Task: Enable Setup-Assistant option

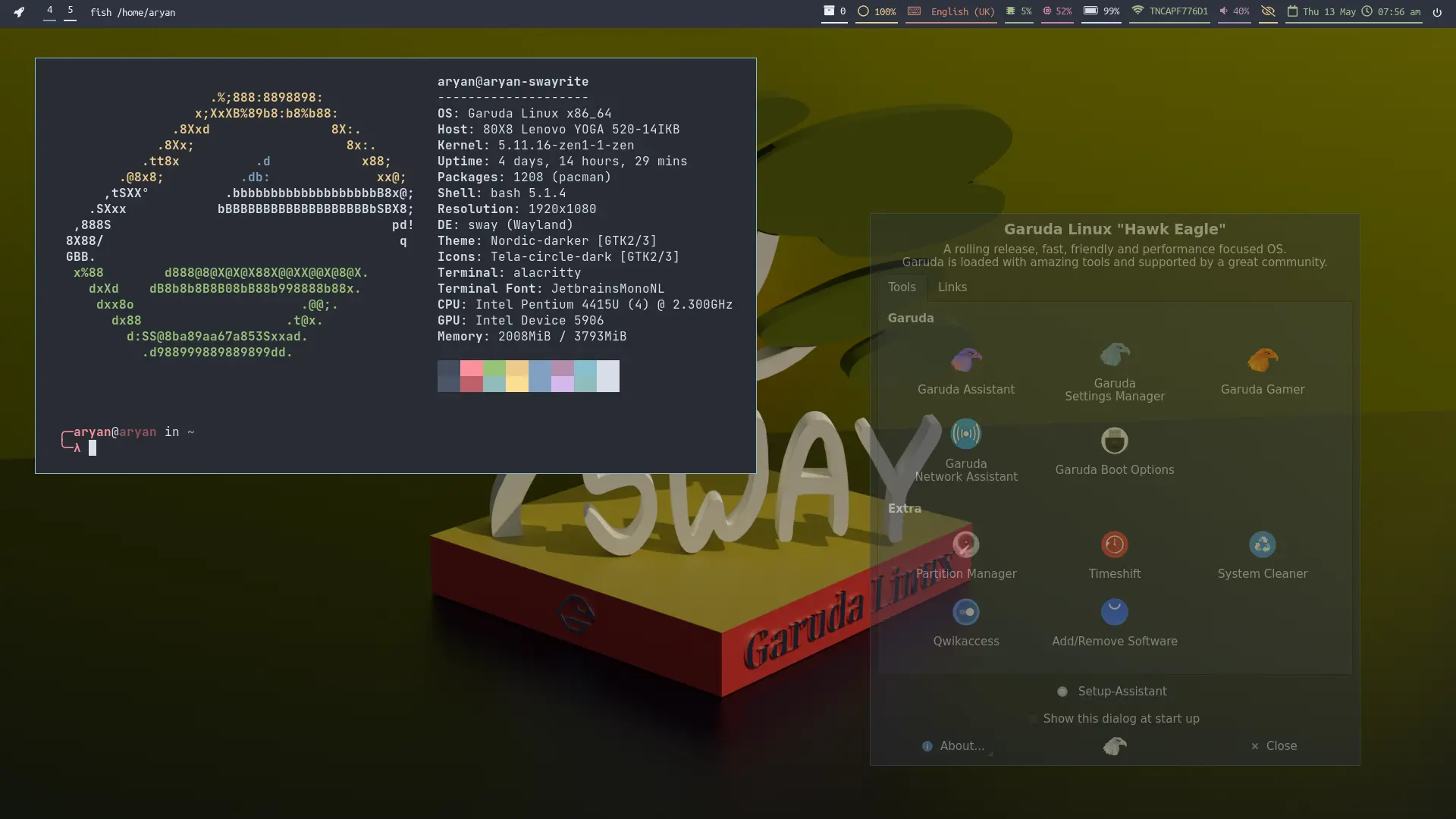Action: (x=1064, y=692)
